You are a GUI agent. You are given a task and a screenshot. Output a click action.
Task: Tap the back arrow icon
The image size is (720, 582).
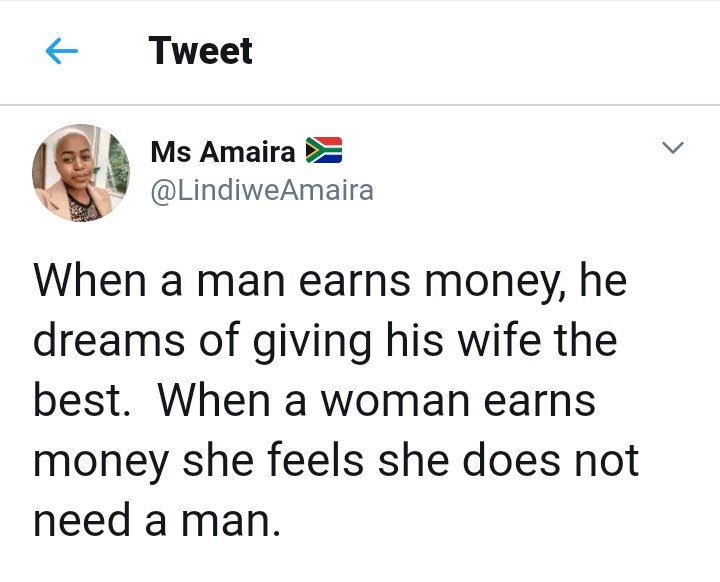[62, 52]
